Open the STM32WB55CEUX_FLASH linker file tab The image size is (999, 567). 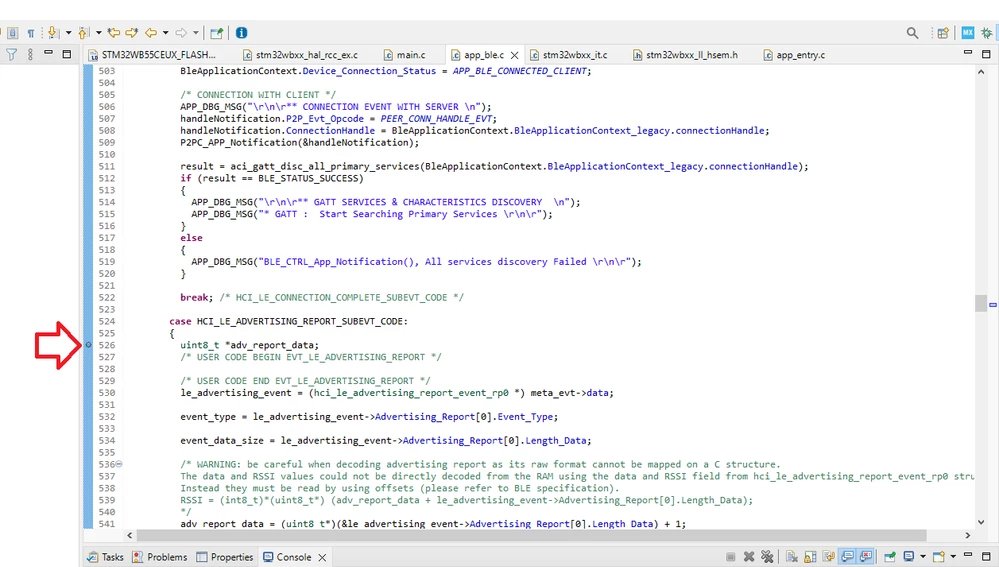(x=153, y=55)
